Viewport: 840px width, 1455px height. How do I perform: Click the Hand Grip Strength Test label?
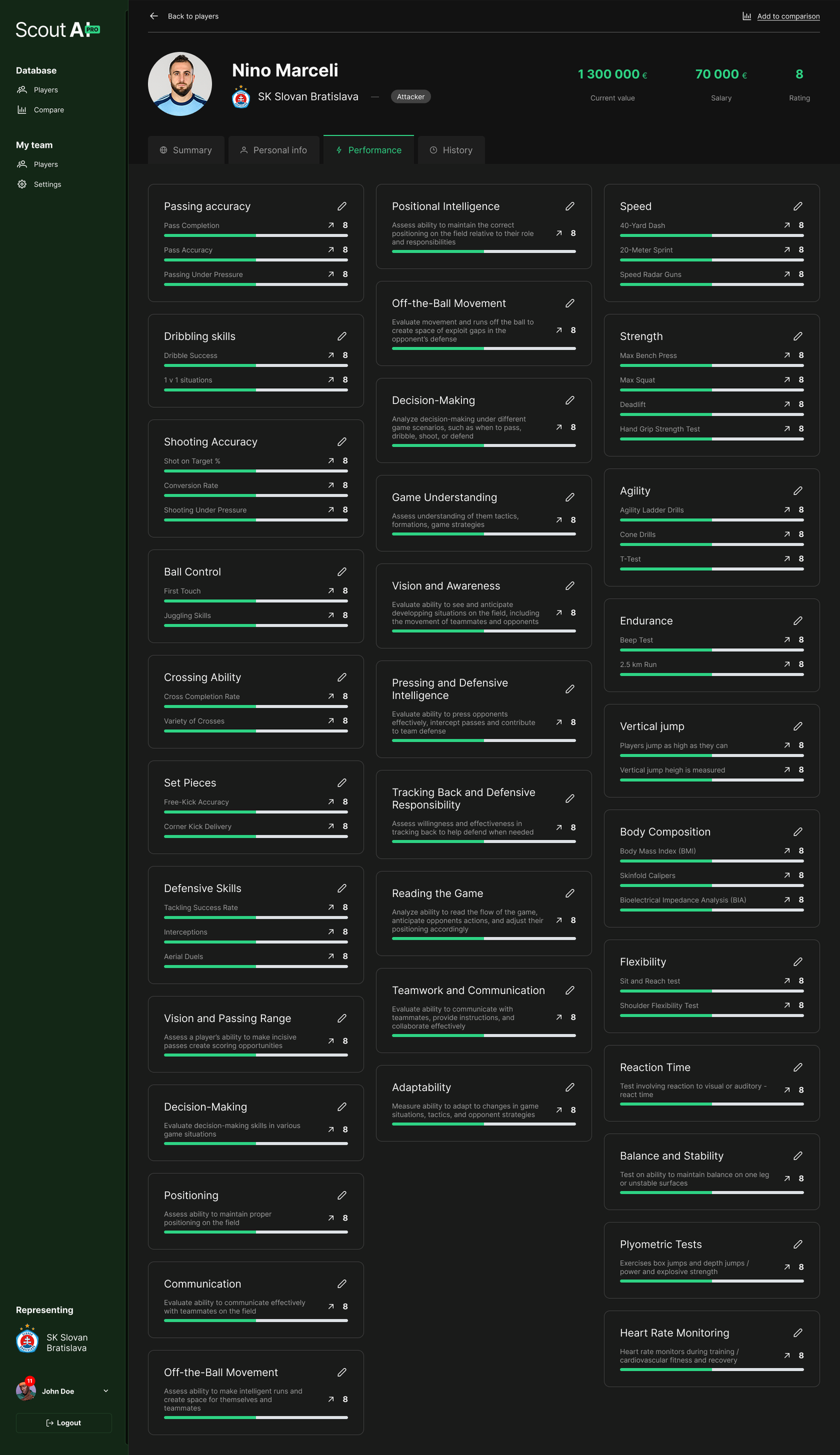click(660, 428)
